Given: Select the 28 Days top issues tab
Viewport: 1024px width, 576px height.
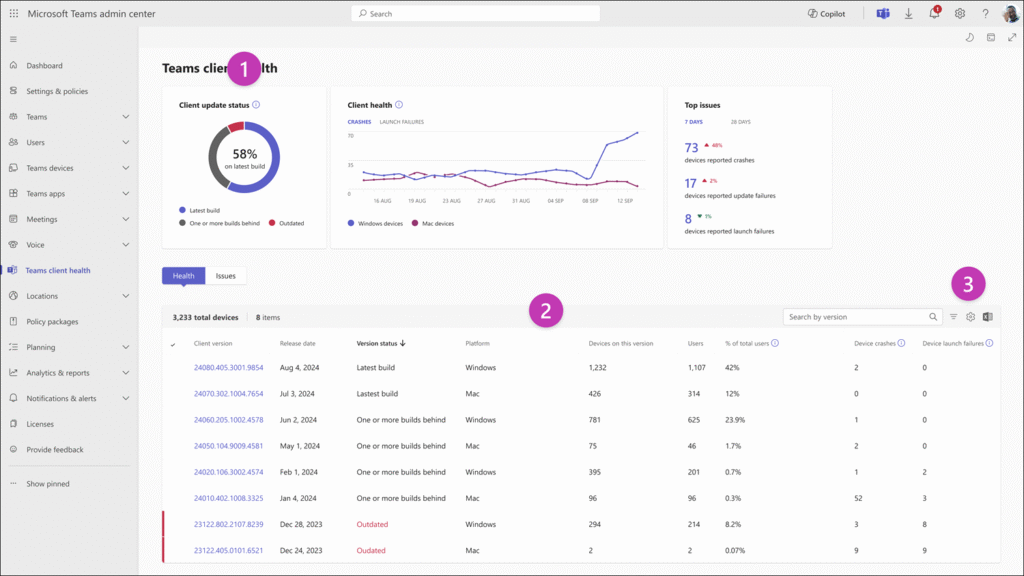Looking at the screenshot, I should pos(741,122).
